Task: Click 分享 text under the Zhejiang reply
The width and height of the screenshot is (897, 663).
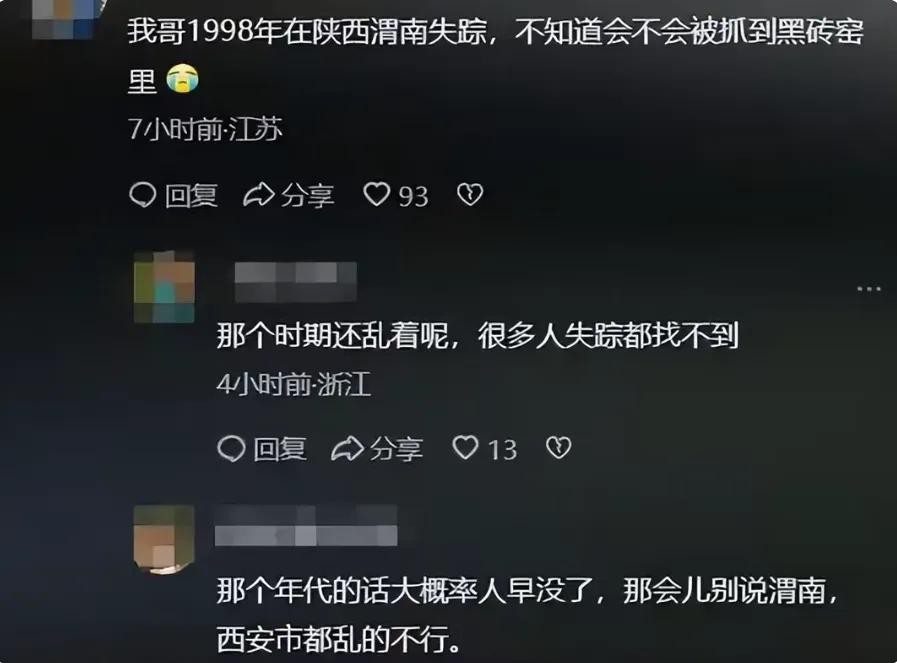Action: 396,449
